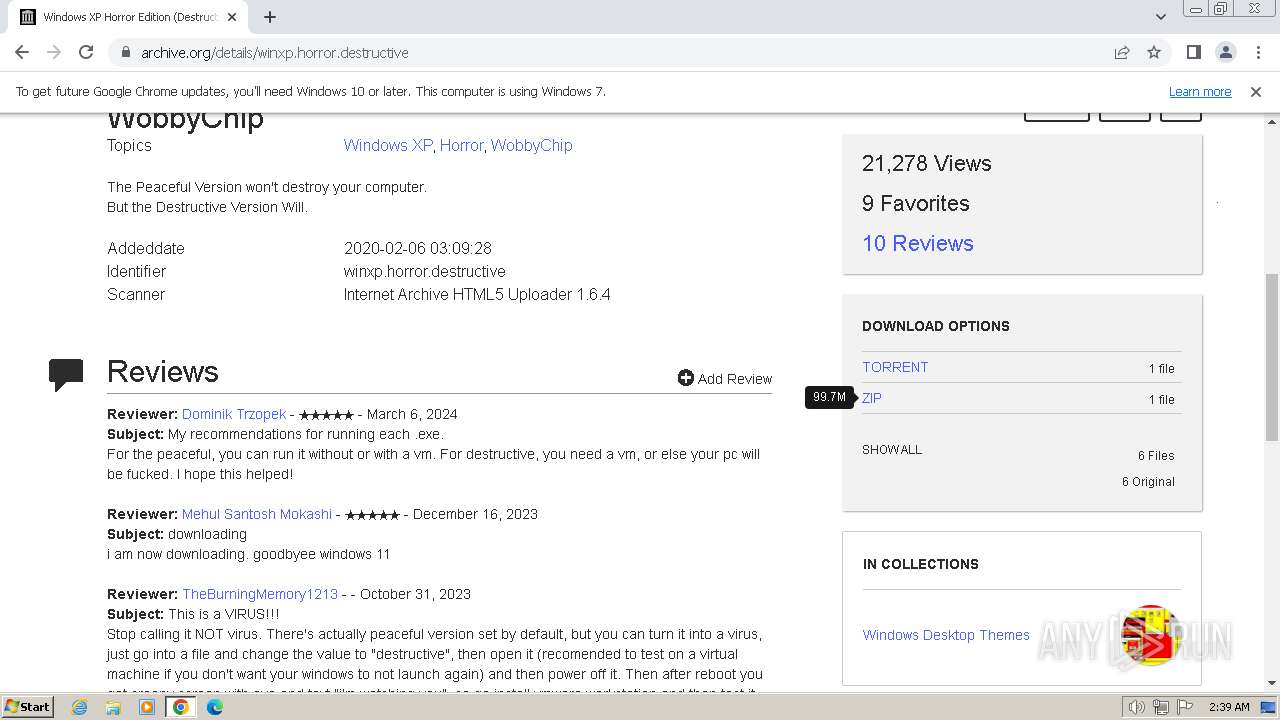Open Windows Explorer folder in taskbar
Image resolution: width=1280 pixels, height=720 pixels.
113,707
